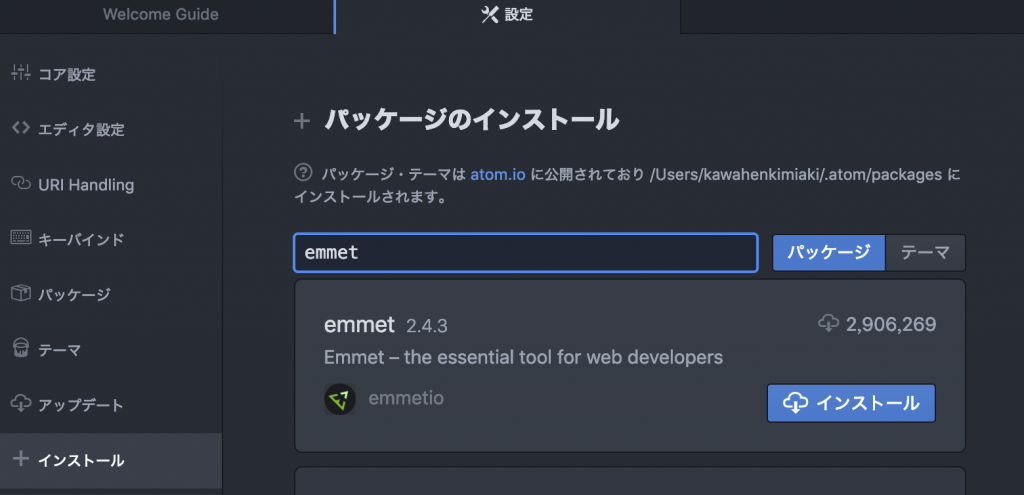Select インストール in the sidebar
1024x495 pixels.
(111, 460)
